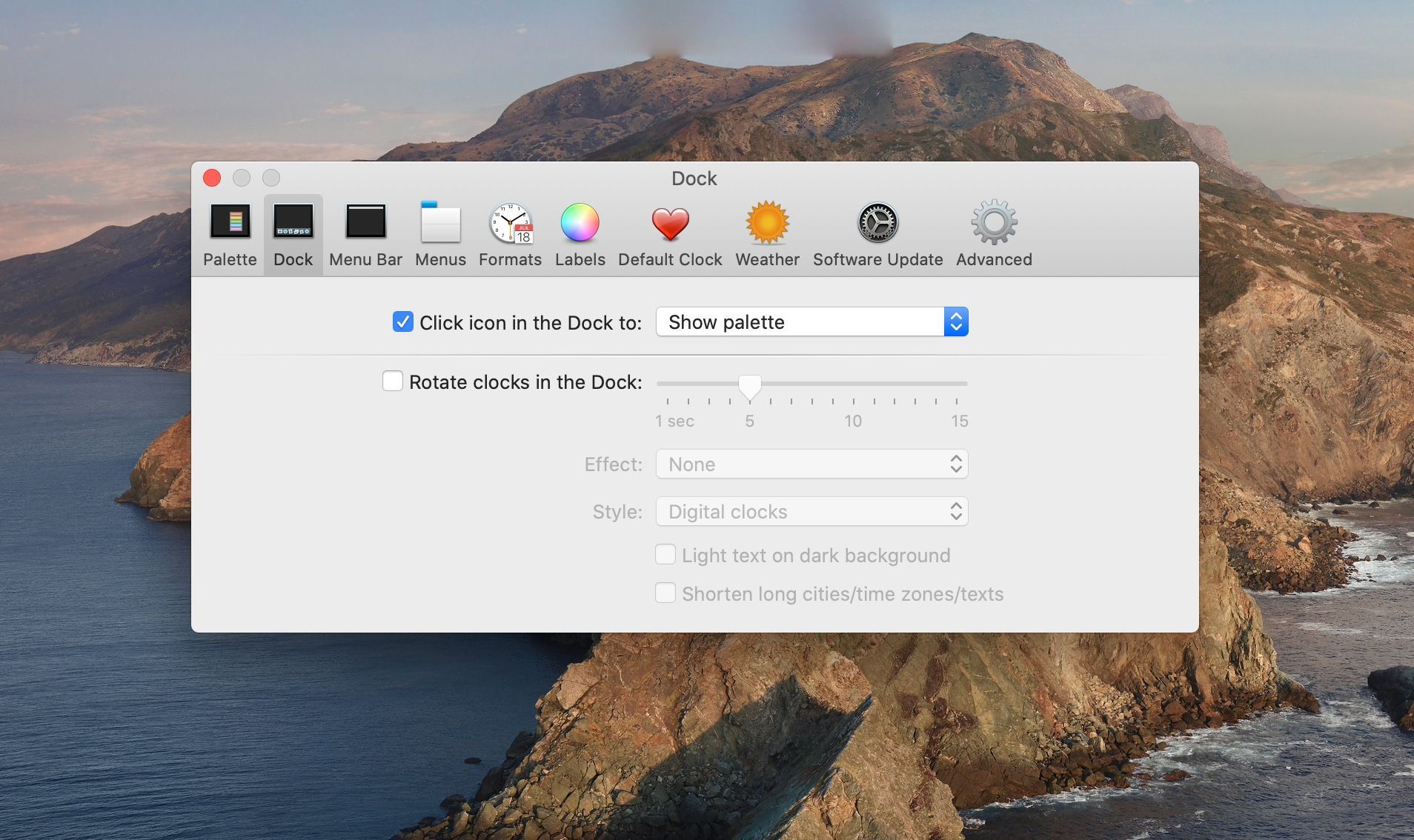Screen dimensions: 1414x840
Task: Open the Effect dropdown menu
Action: (x=811, y=464)
